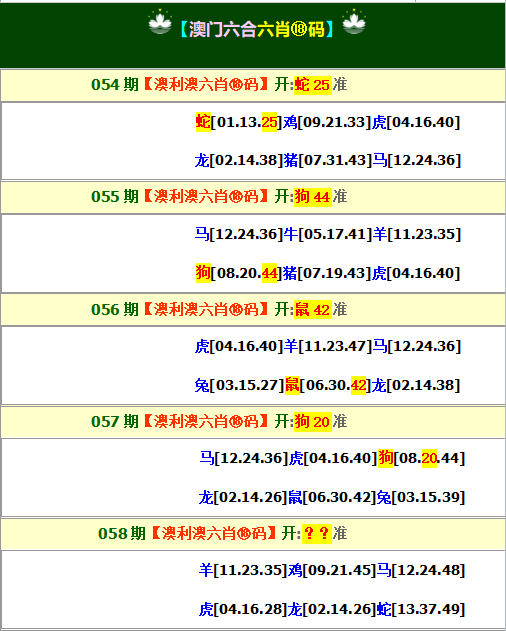The width and height of the screenshot is (506, 631).
Task: Click the entry 羊[11.23.47]
Action: click(328, 346)
